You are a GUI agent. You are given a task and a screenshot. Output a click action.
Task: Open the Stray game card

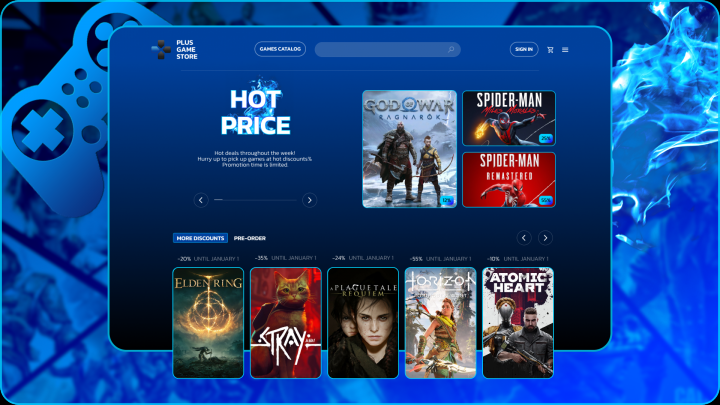pos(286,323)
